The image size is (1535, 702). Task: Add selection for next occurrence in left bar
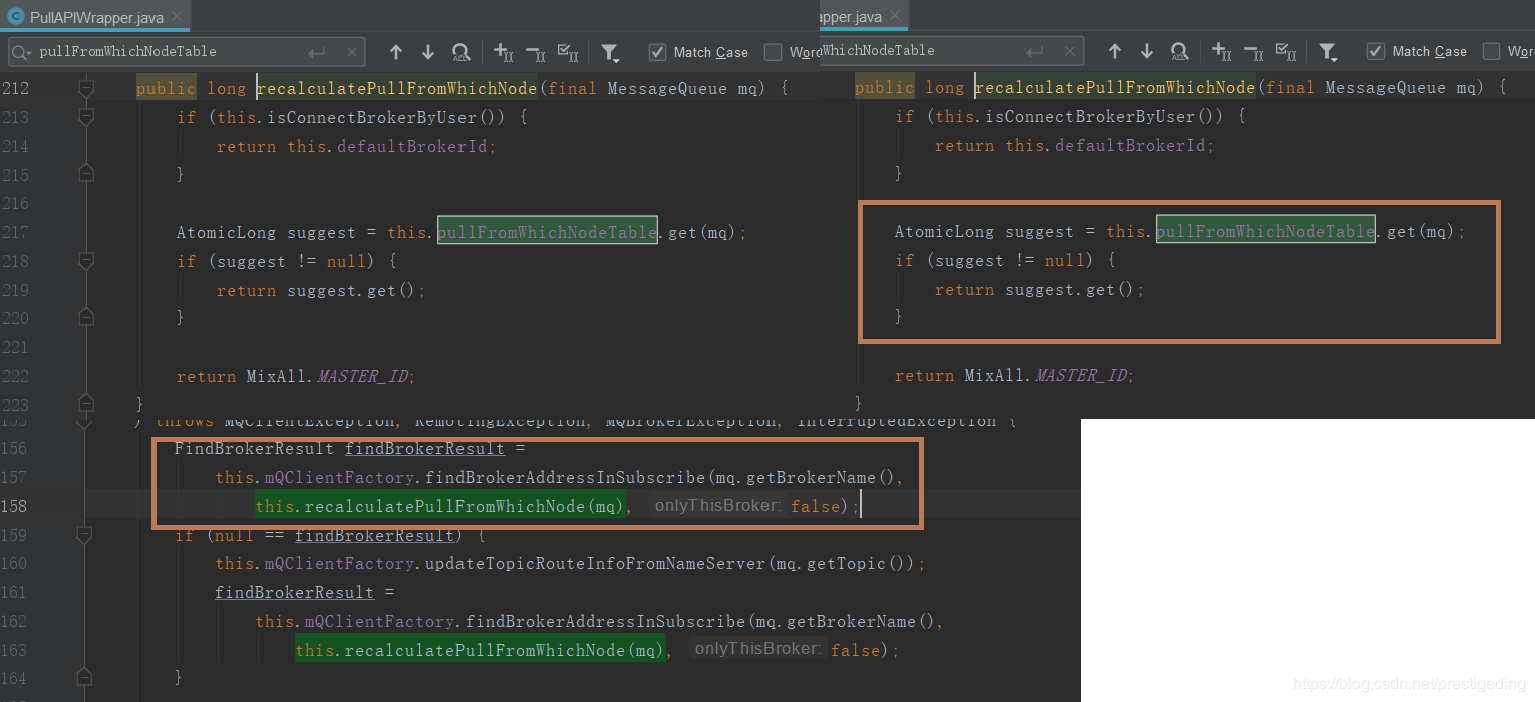(x=503, y=52)
